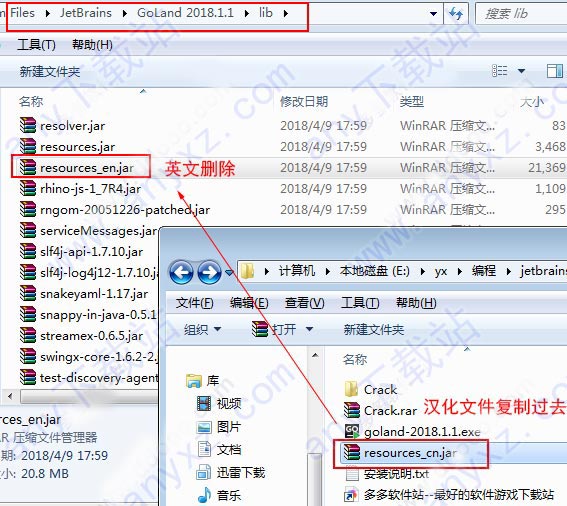Click the GoLand 2018.1.1 breadcrumb segment
Screen dimensions: 567x506
[185, 13]
